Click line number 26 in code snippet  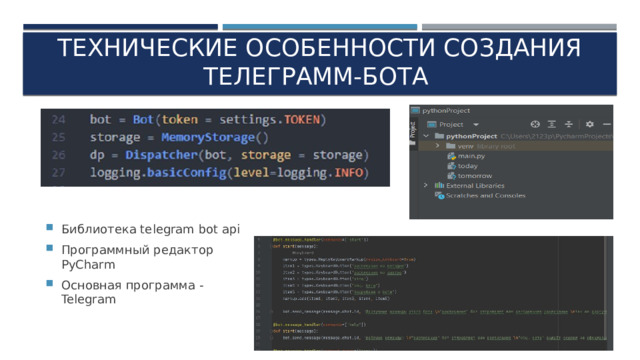tap(58, 155)
